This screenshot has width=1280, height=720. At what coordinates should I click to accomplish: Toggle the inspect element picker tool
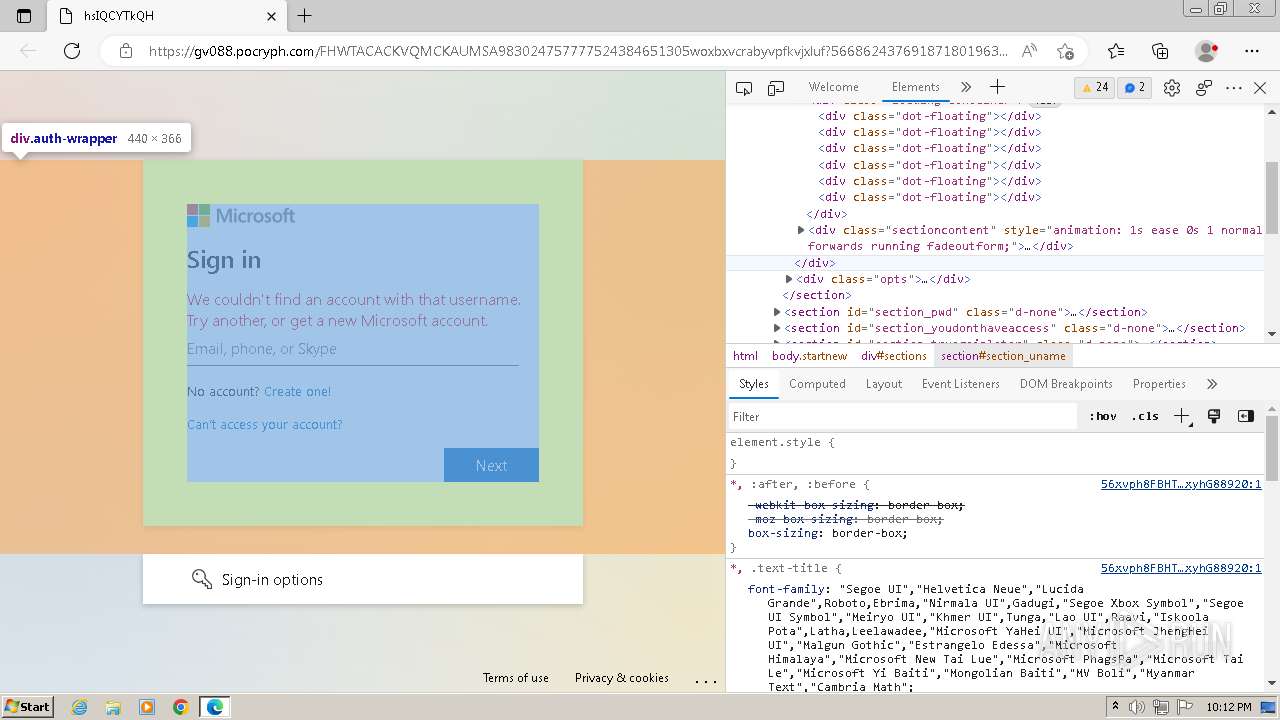click(744, 88)
